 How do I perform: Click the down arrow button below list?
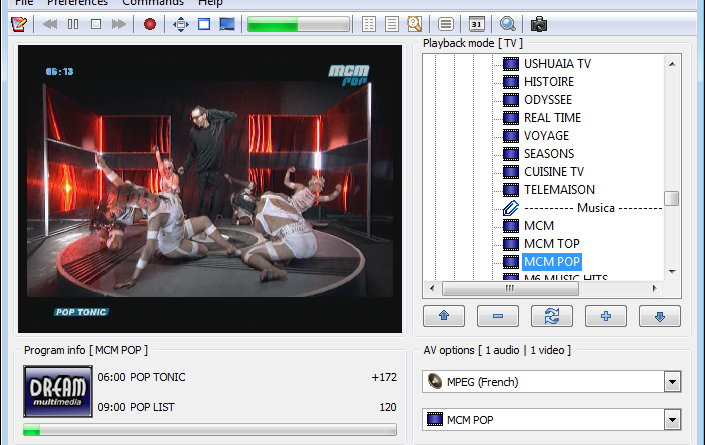coord(660,316)
